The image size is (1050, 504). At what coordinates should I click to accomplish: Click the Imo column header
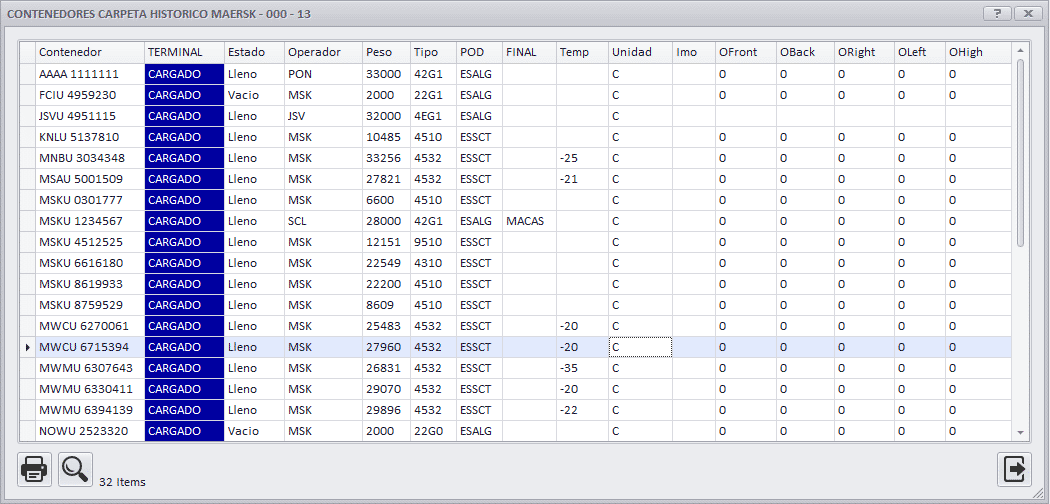694,52
